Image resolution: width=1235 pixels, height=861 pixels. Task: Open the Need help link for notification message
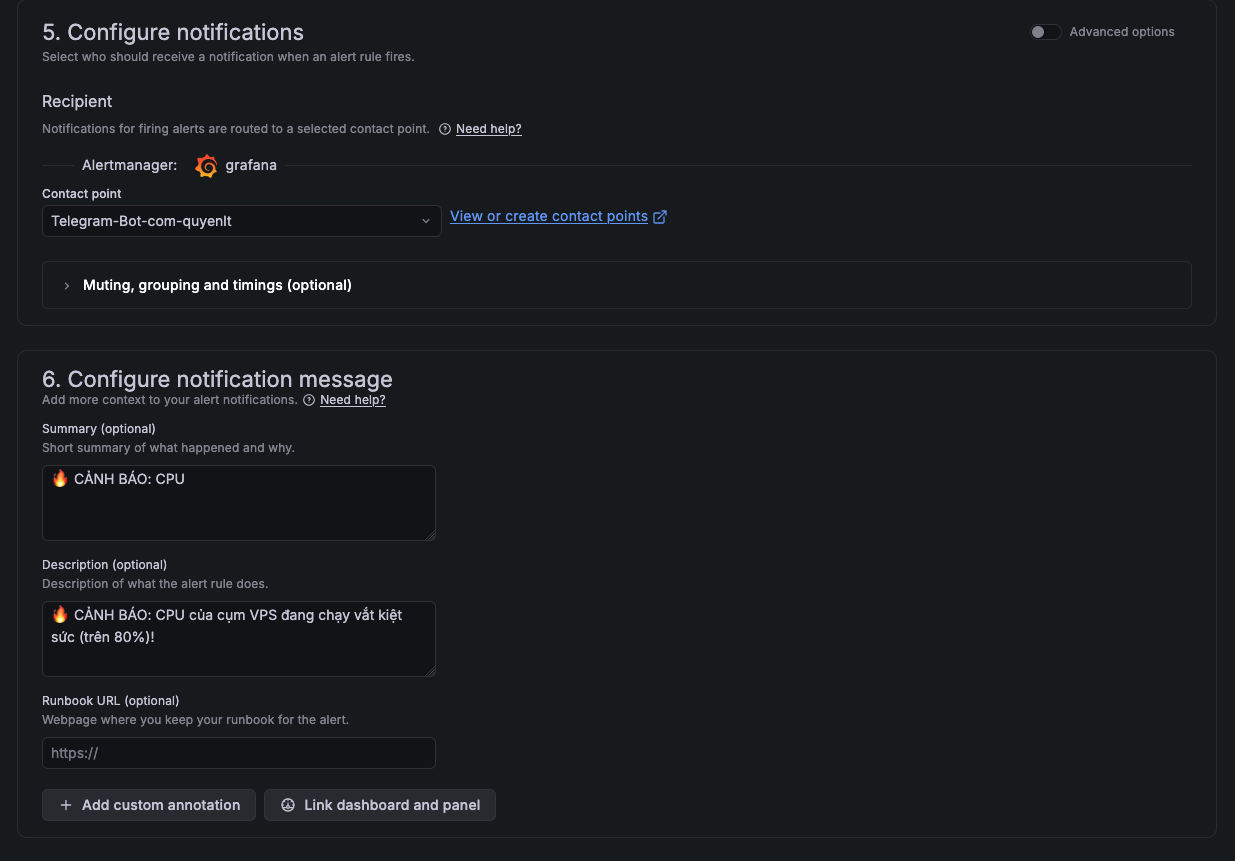pyautogui.click(x=352, y=400)
